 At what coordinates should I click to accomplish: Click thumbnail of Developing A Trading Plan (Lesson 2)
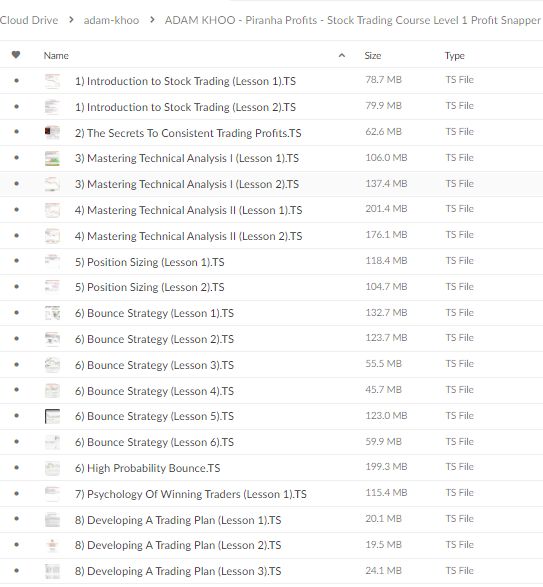52,545
